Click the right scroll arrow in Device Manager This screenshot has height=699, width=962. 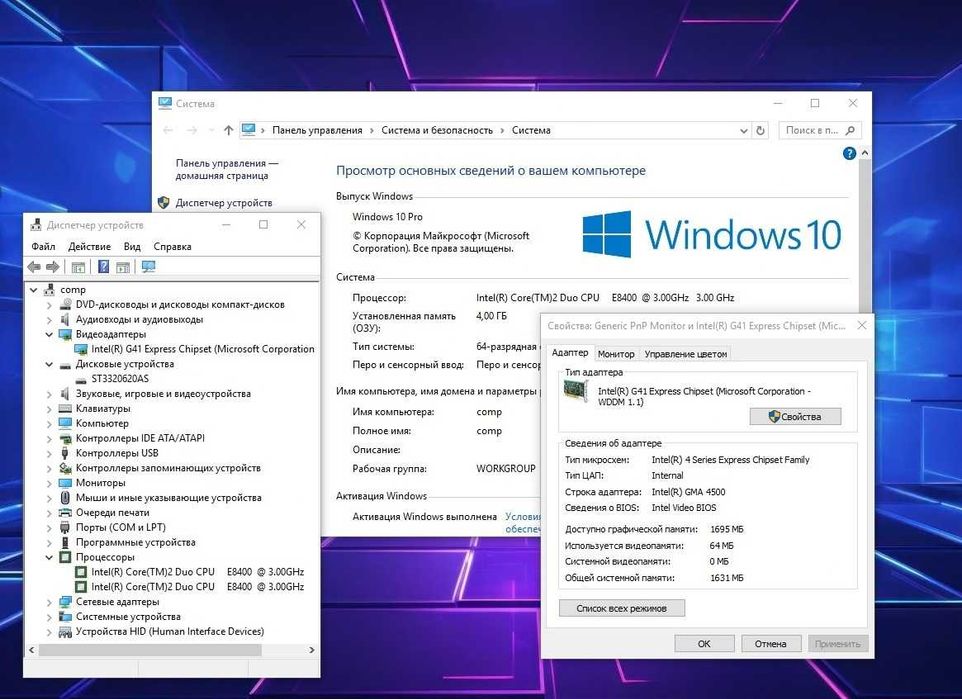[x=312, y=650]
